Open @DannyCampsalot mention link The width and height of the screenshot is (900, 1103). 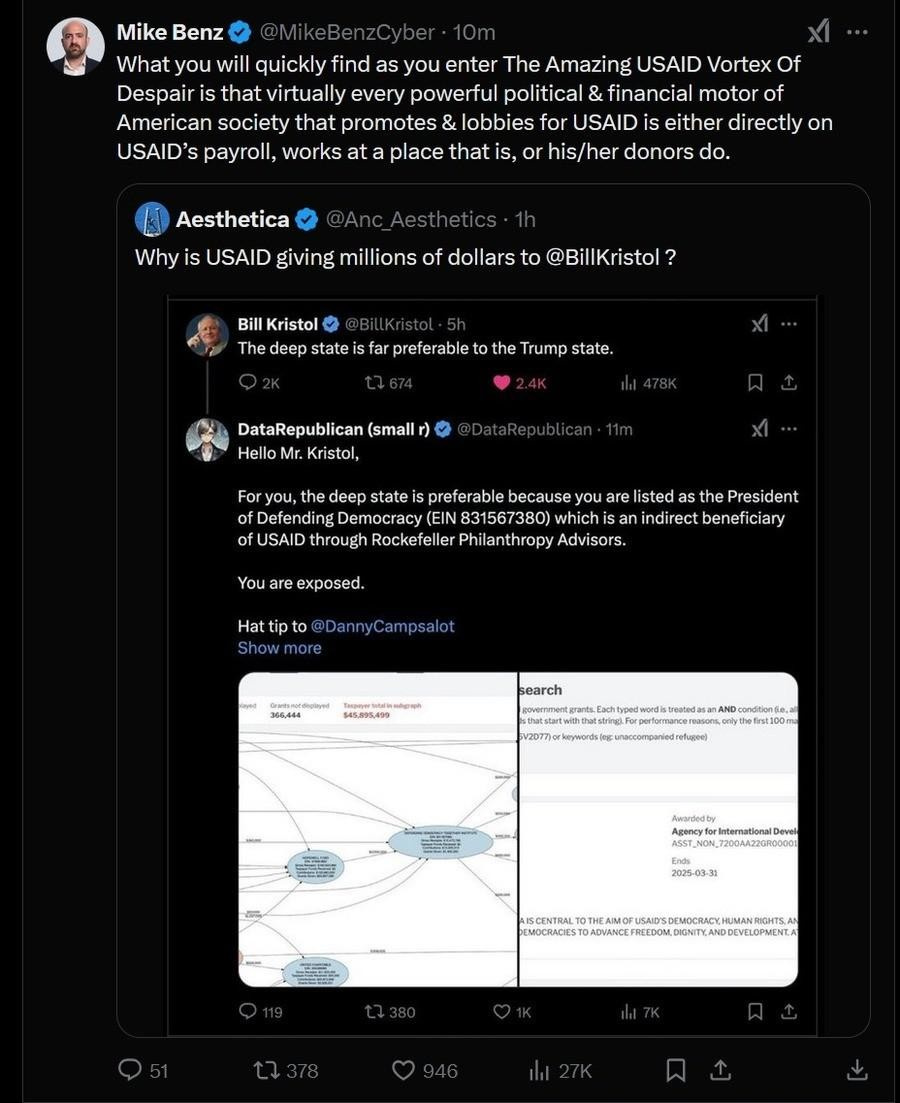point(382,626)
